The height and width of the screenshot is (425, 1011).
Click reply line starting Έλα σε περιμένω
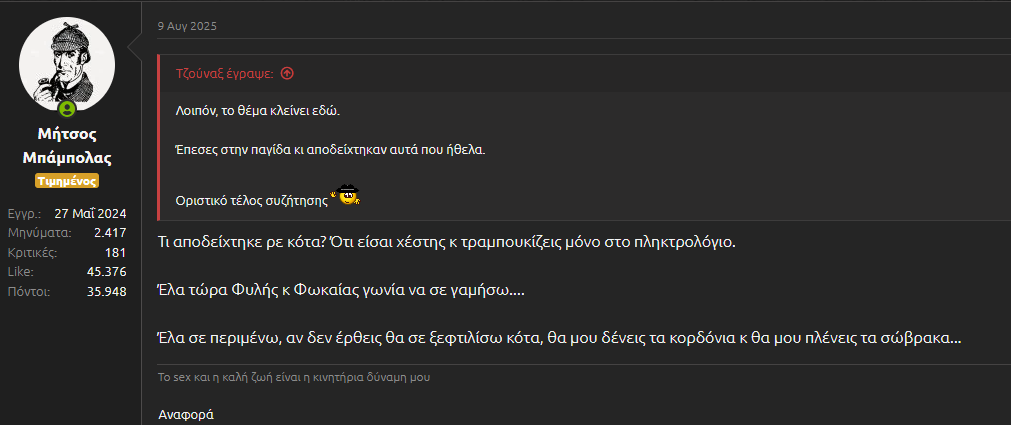point(559,338)
